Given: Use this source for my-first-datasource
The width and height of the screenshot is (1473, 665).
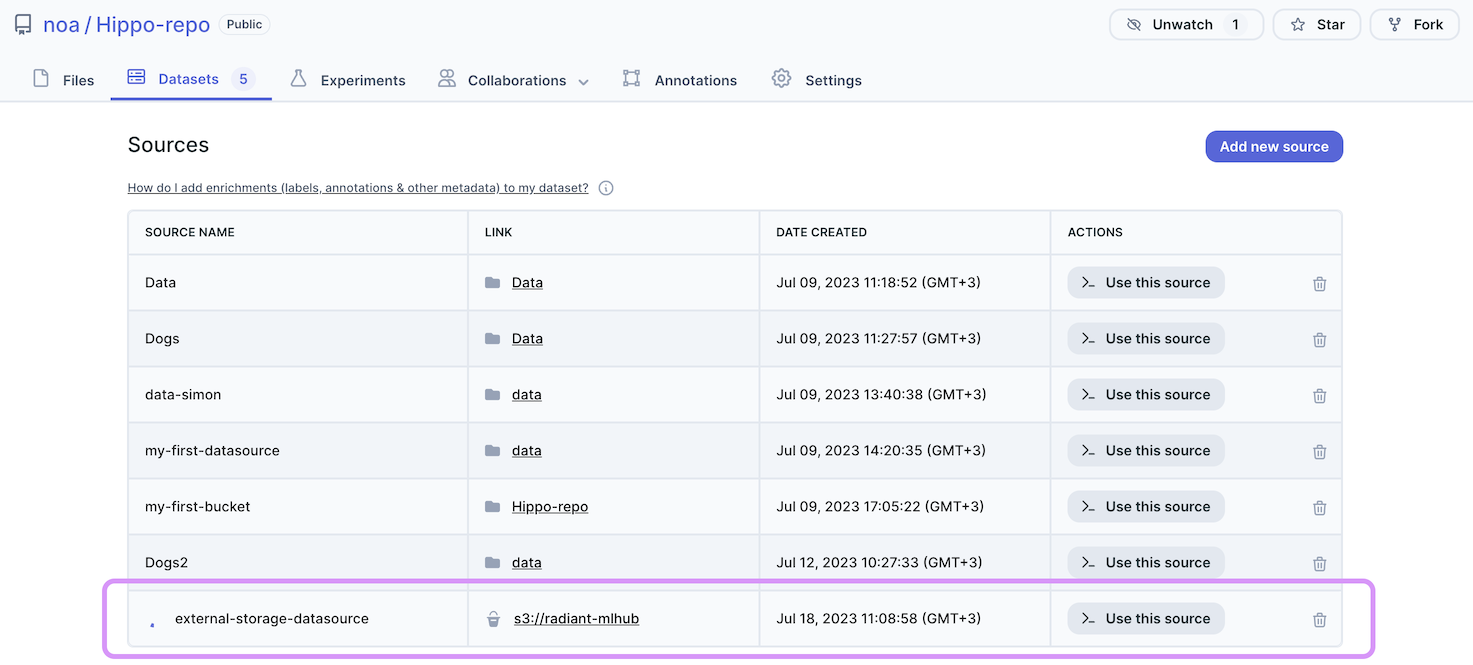Looking at the screenshot, I should point(1146,451).
